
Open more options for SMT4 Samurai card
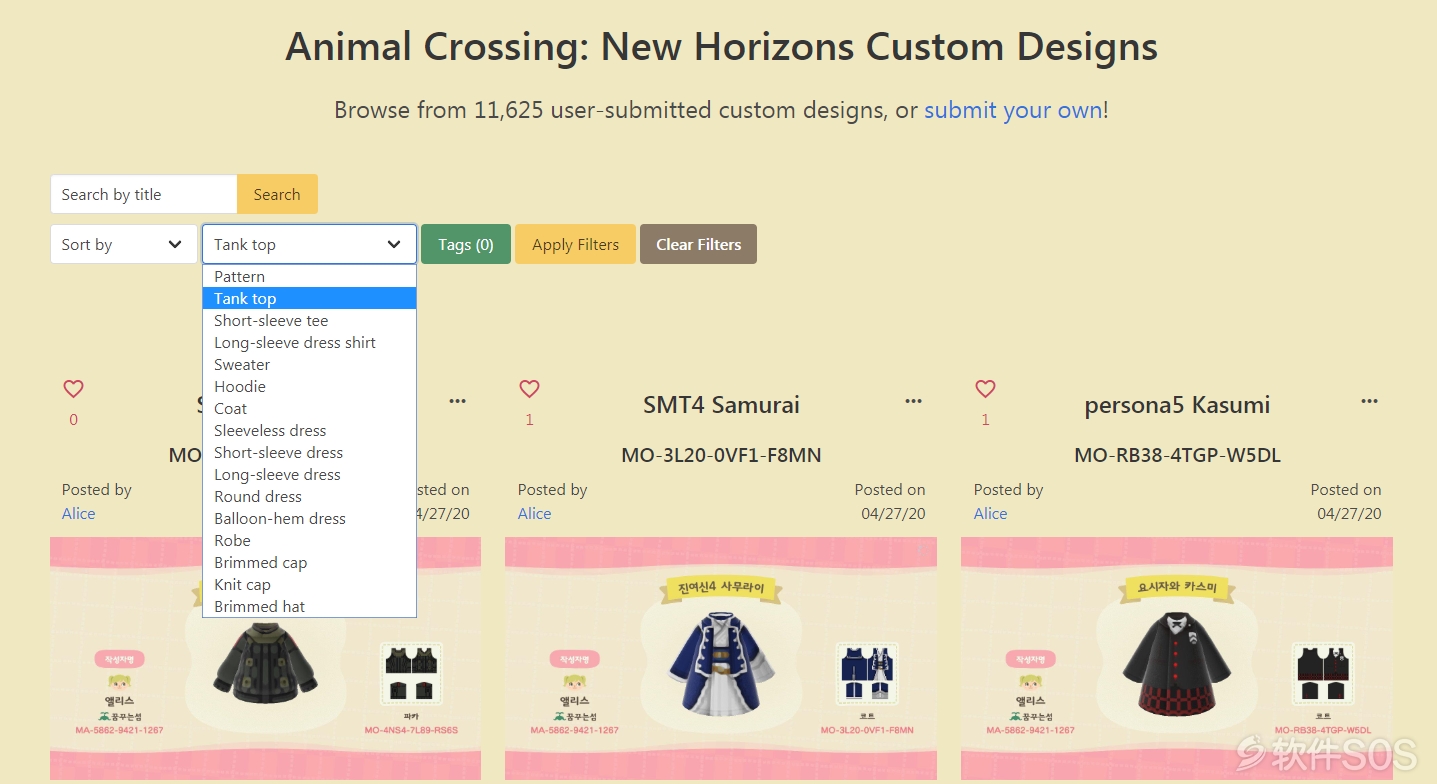(x=913, y=401)
